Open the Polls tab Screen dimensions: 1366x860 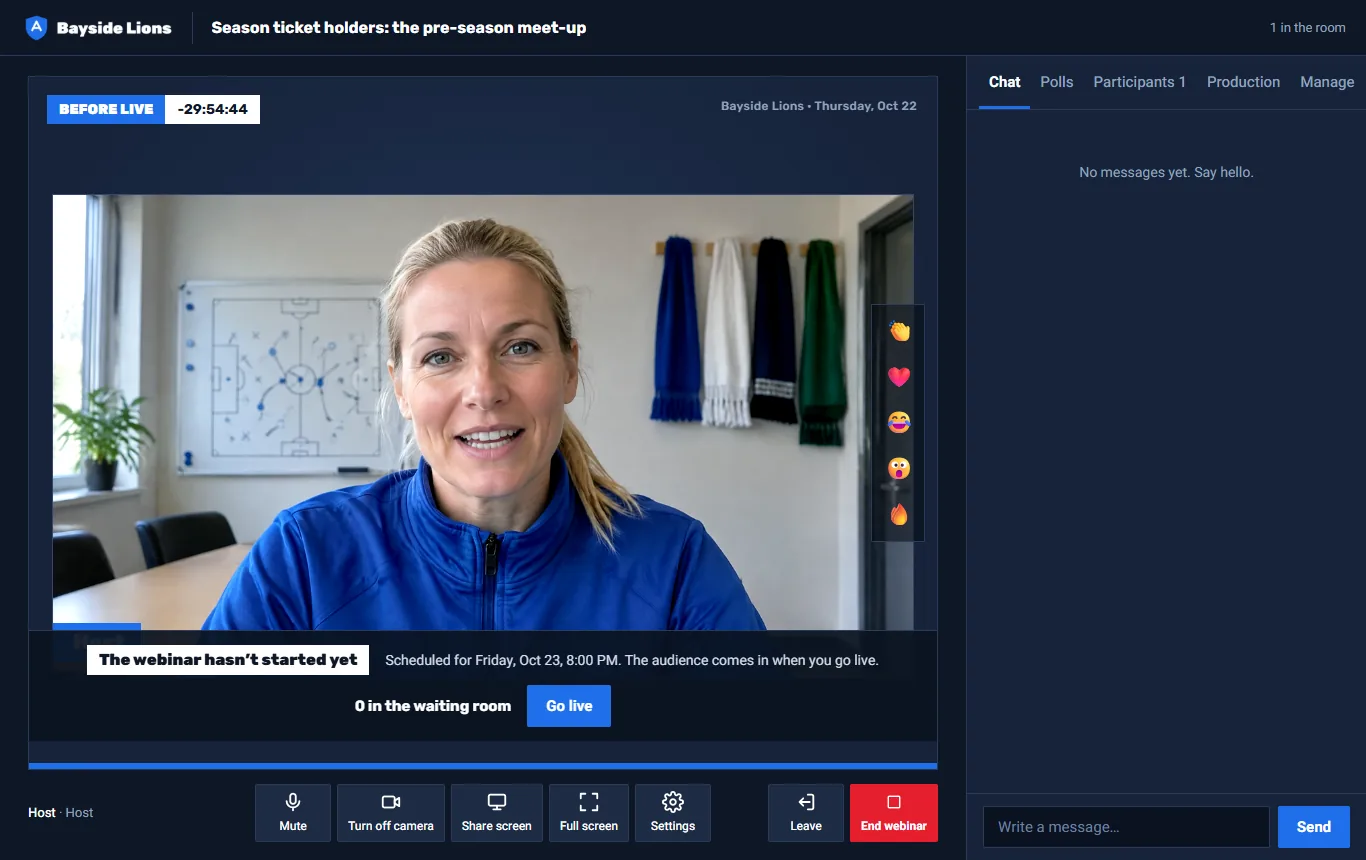pos(1057,83)
